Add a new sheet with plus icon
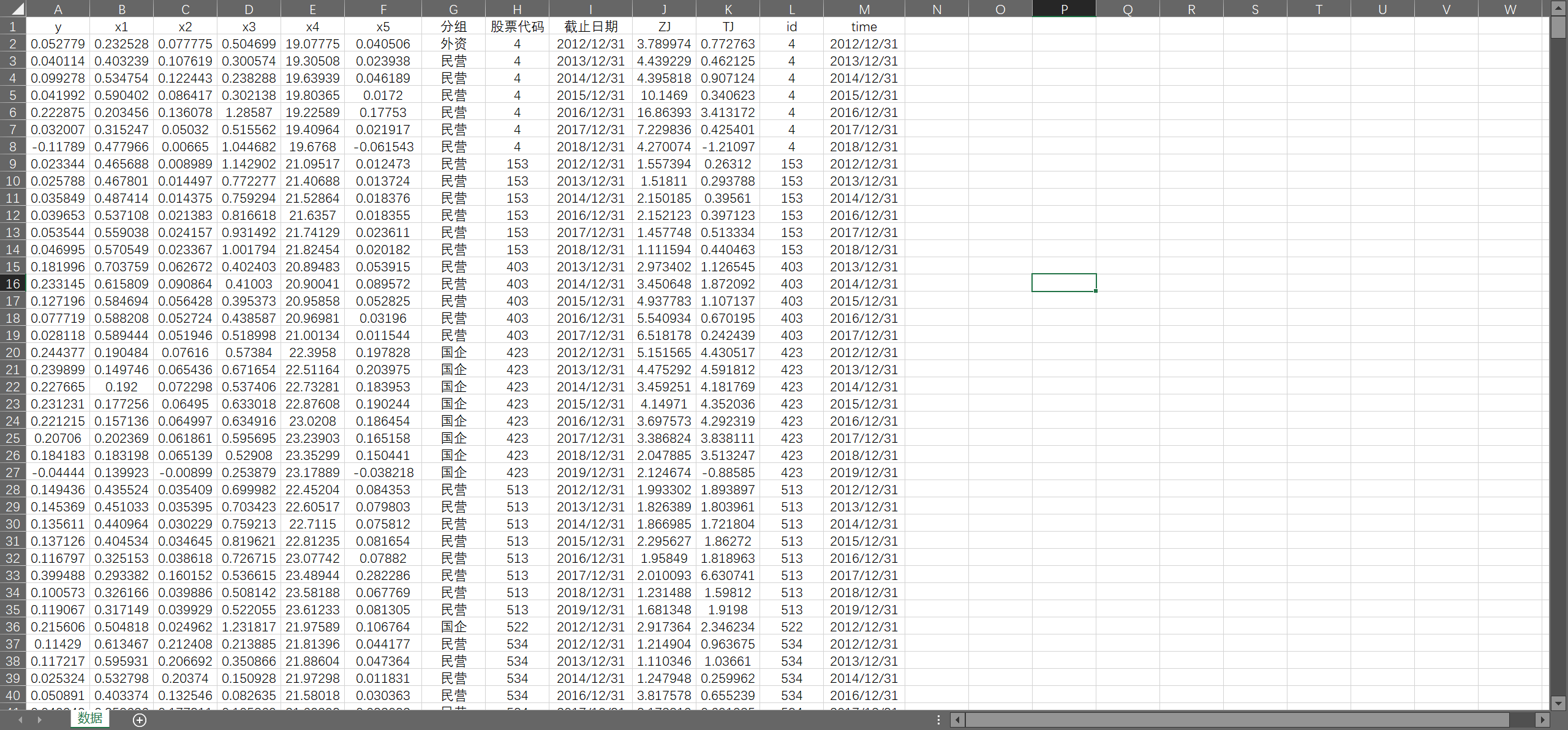 140,720
